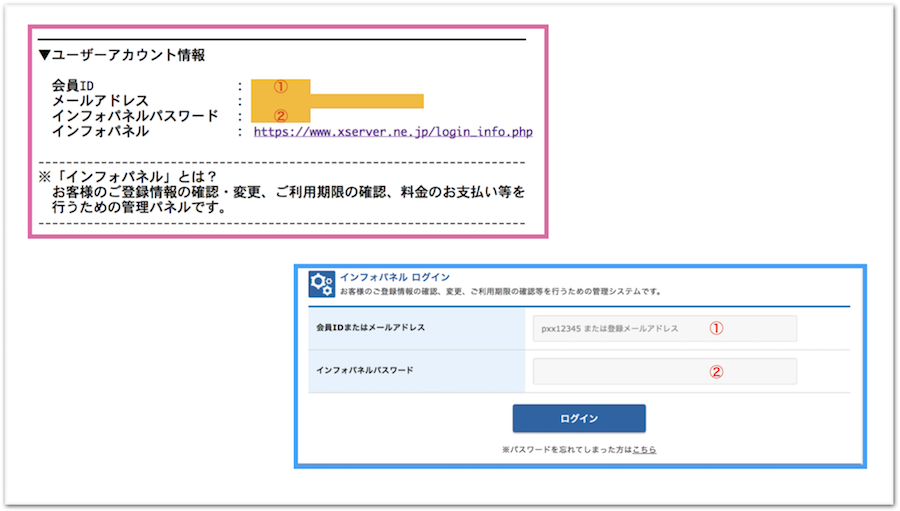Click the ※パスワードを忘れてしまった方は text
The height and width of the screenshot is (511, 900).
click(x=566, y=450)
